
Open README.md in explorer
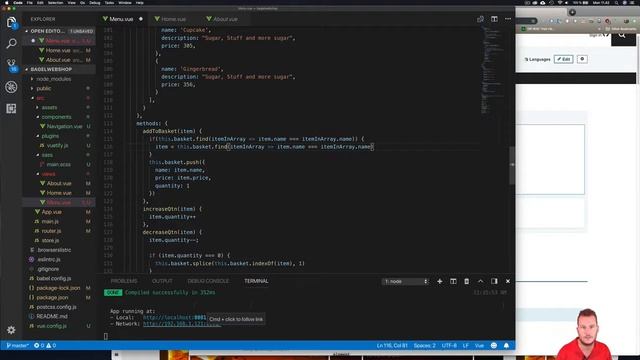click(51, 316)
